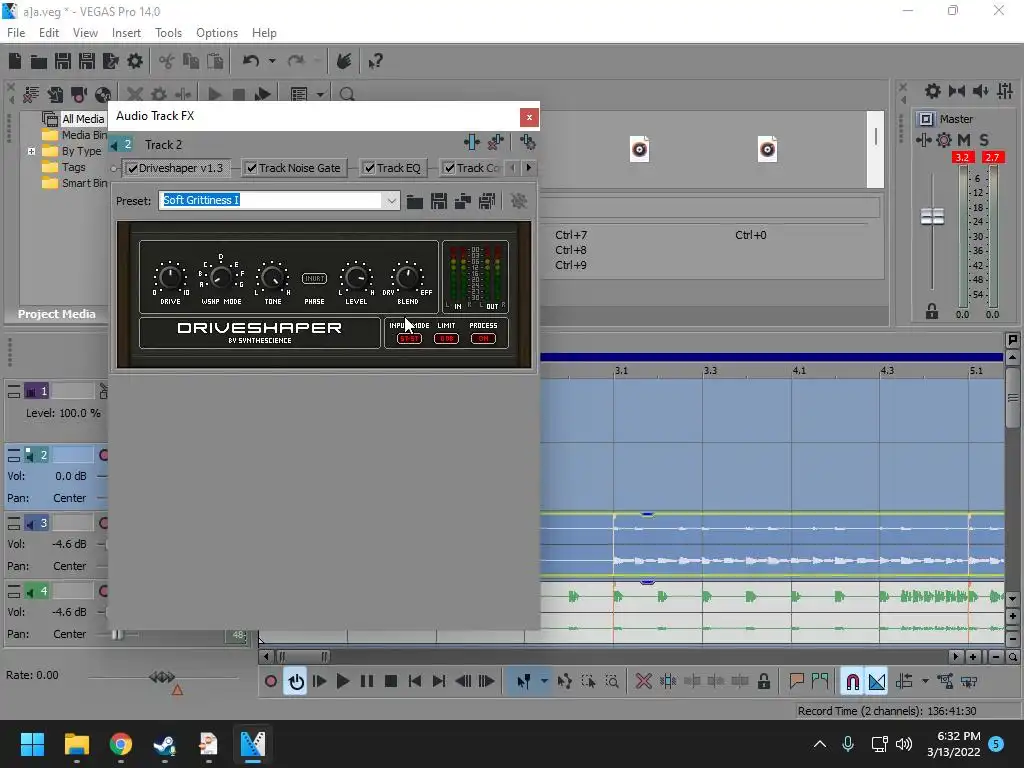Click the Undo arrow in the toolbar
Screen dimensions: 1024x768
click(250, 61)
